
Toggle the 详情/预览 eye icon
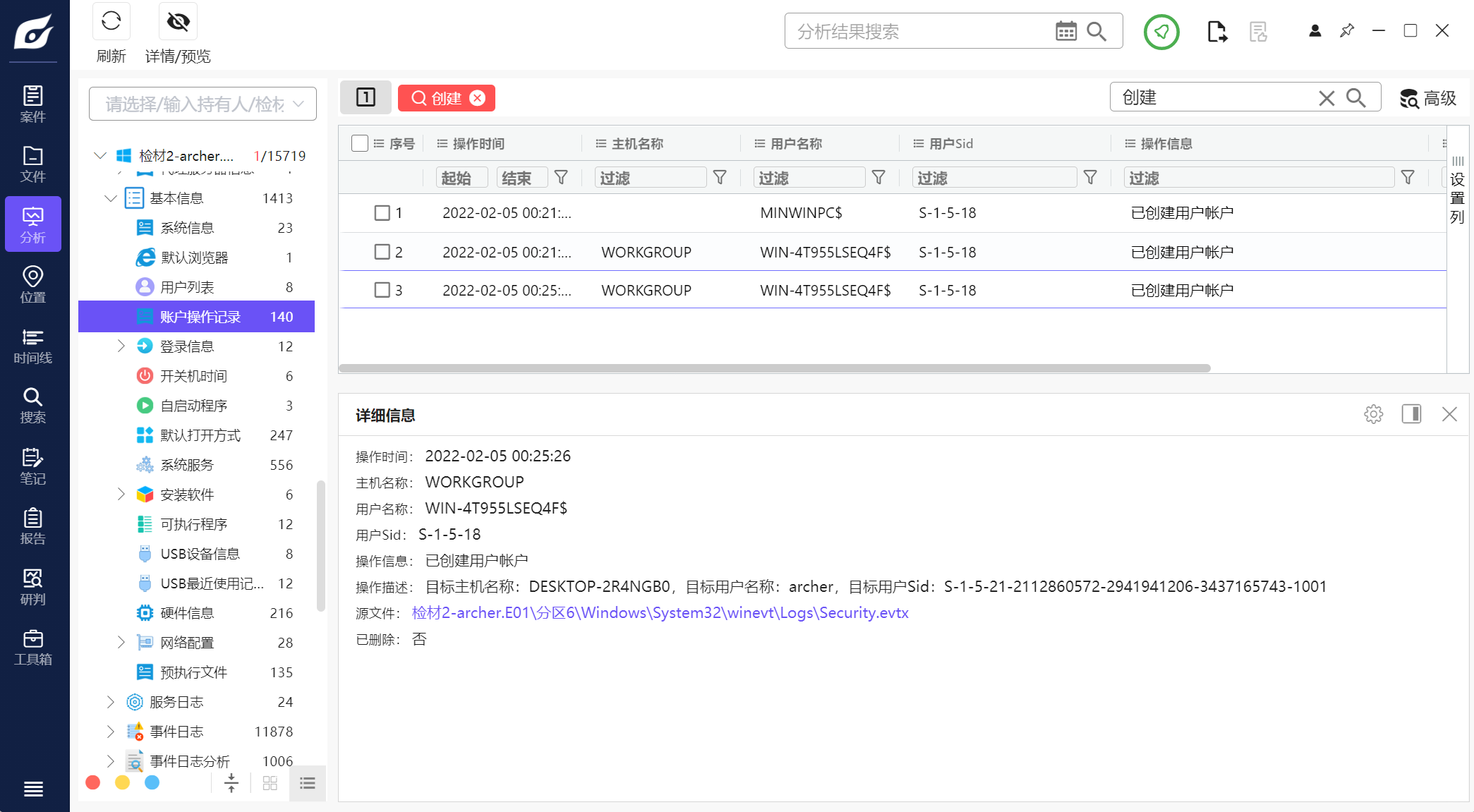[178, 22]
